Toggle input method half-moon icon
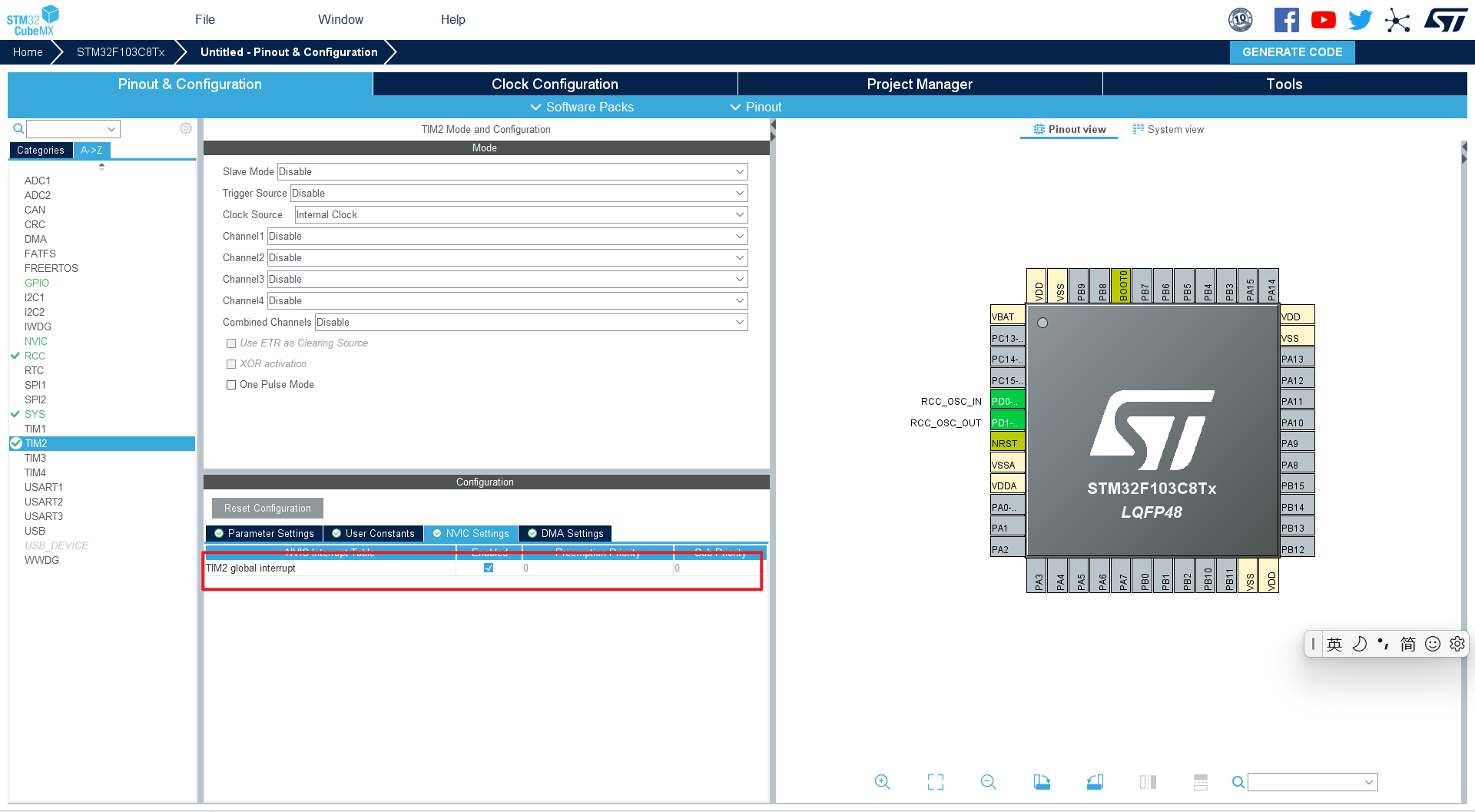Screen dimensions: 1475x812 click(x=1359, y=644)
